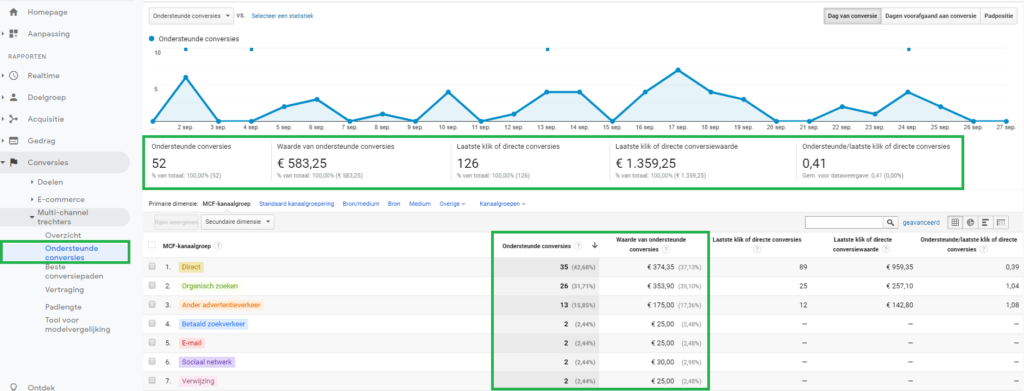Expand the E-commerce submenu arrow
Viewport: 1024px width, 391px height.
(32, 199)
